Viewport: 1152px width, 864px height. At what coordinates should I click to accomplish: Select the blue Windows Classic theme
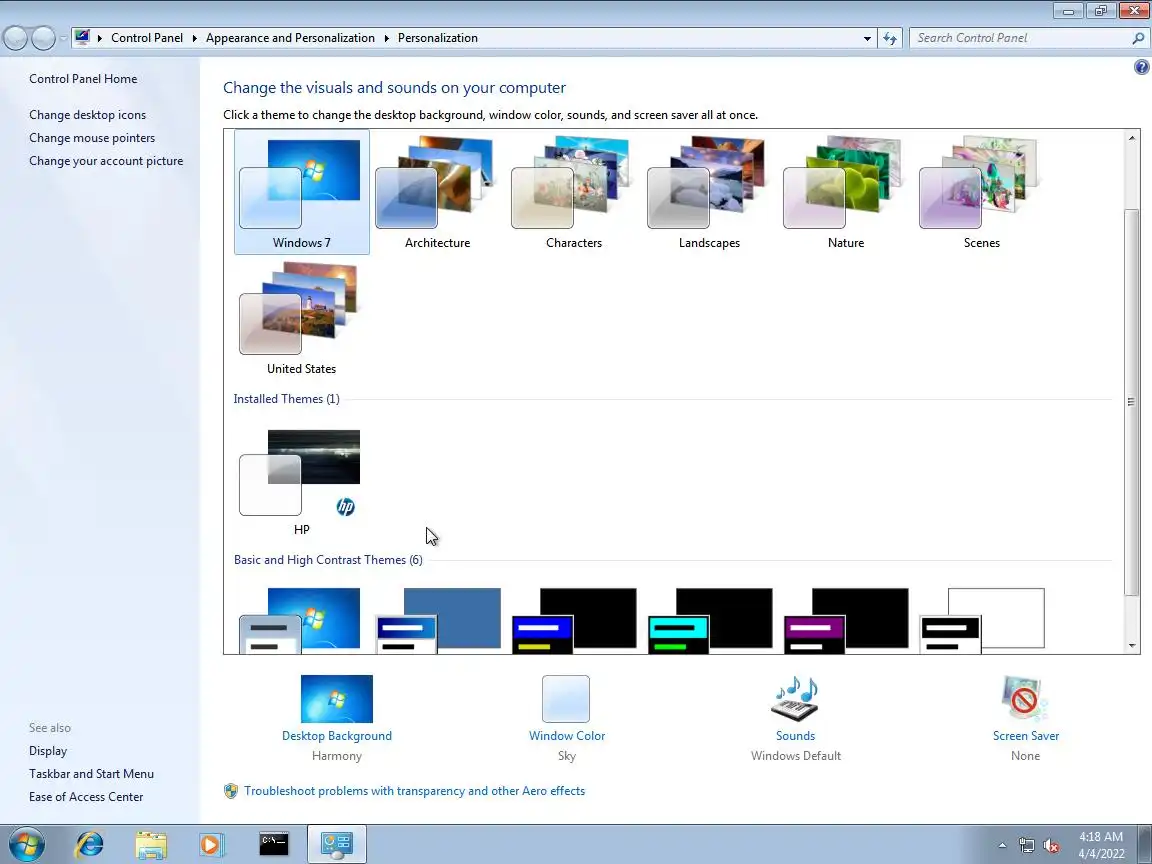point(439,619)
